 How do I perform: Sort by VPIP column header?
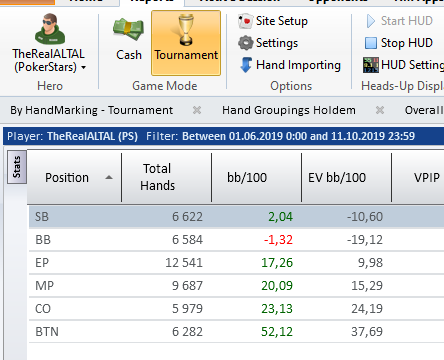pos(418,177)
